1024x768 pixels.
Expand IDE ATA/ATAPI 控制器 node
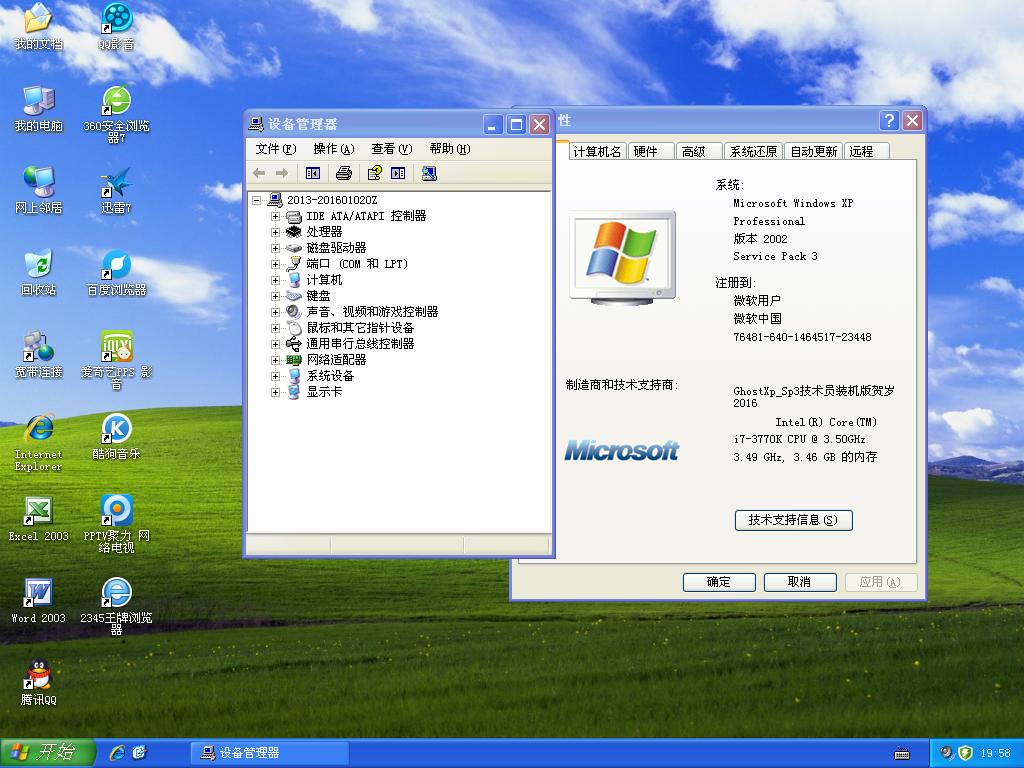pos(276,216)
